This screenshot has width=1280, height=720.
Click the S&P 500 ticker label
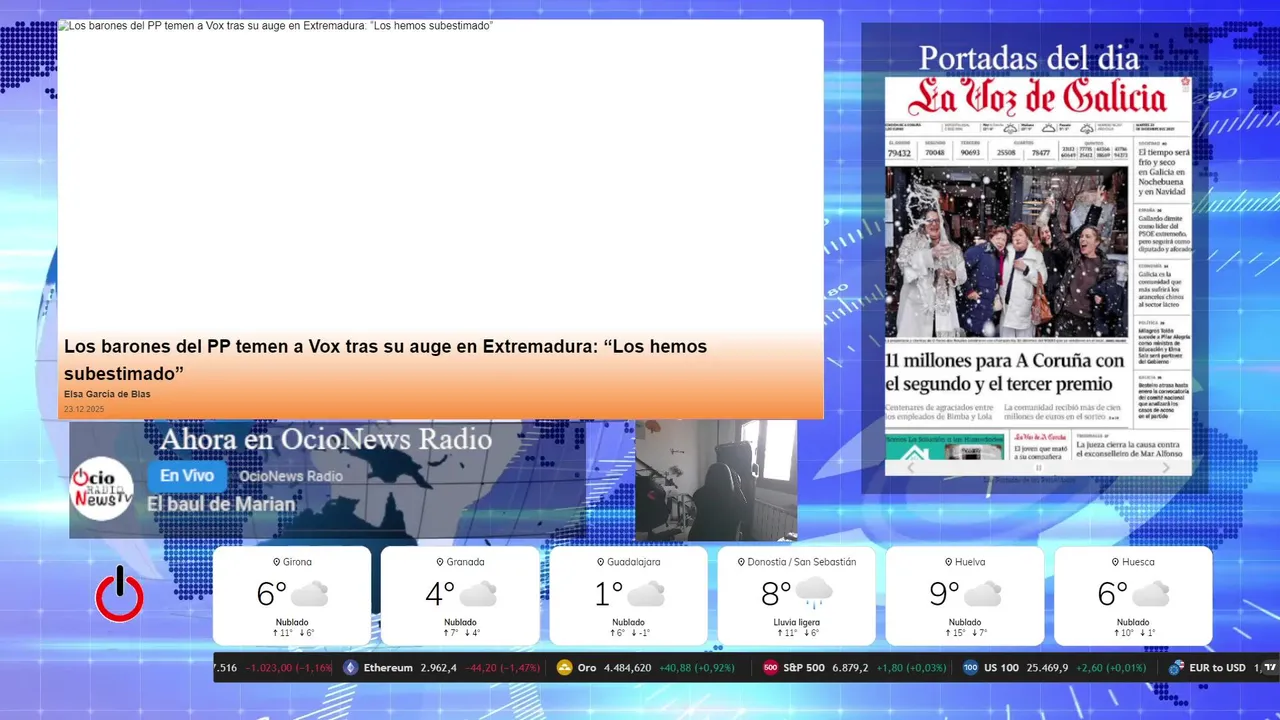[805, 668]
